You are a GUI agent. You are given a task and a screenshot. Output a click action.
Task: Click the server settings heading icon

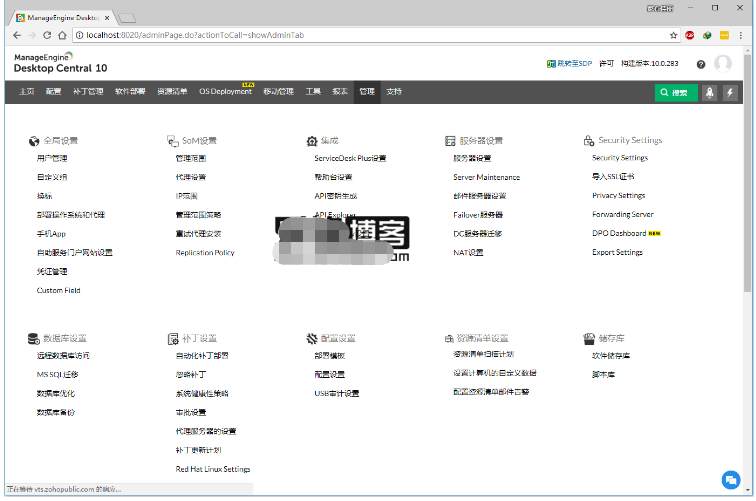(x=450, y=141)
